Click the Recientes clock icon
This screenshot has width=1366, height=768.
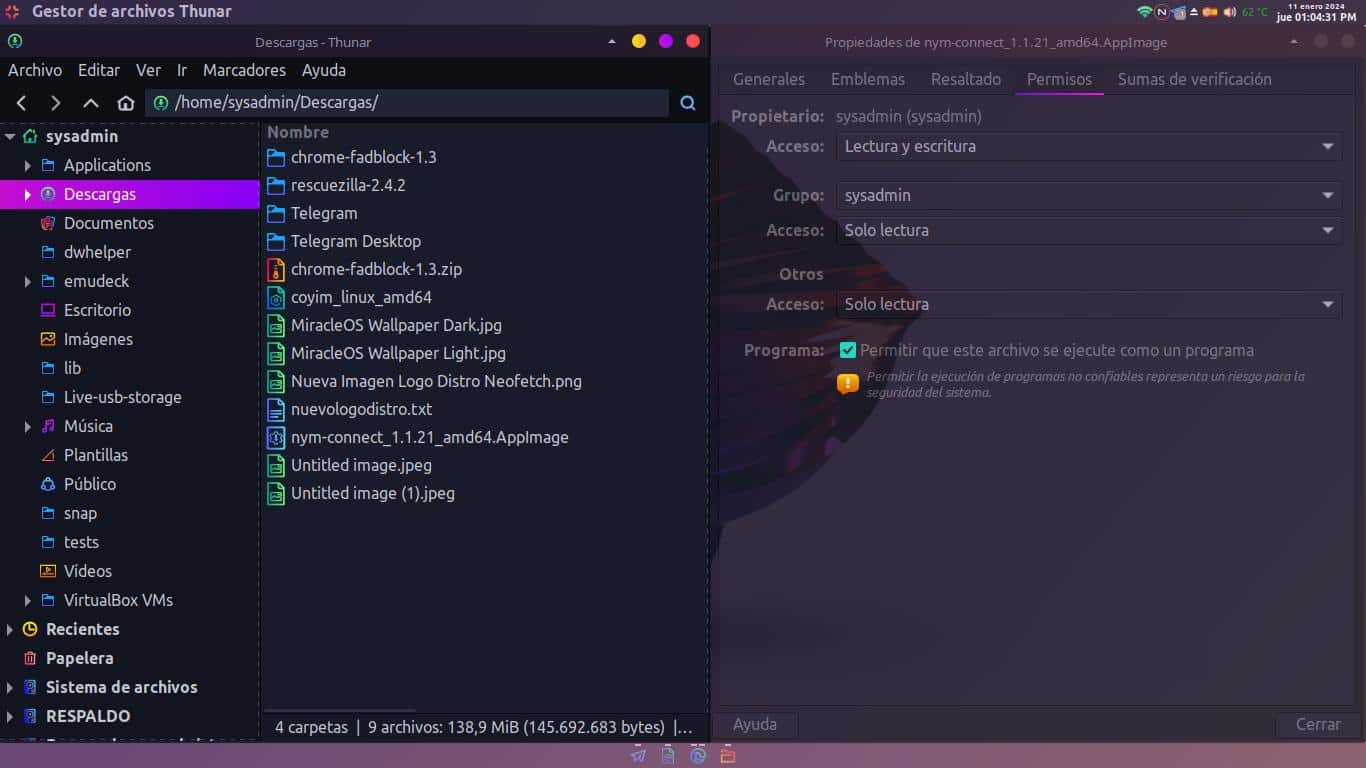pyautogui.click(x=30, y=629)
